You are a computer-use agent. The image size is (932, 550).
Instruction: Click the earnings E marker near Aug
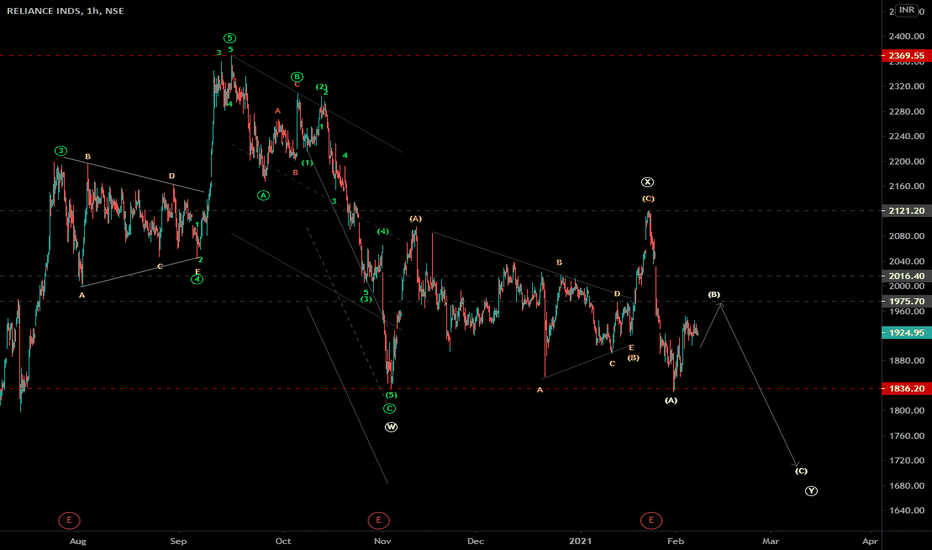(x=69, y=520)
